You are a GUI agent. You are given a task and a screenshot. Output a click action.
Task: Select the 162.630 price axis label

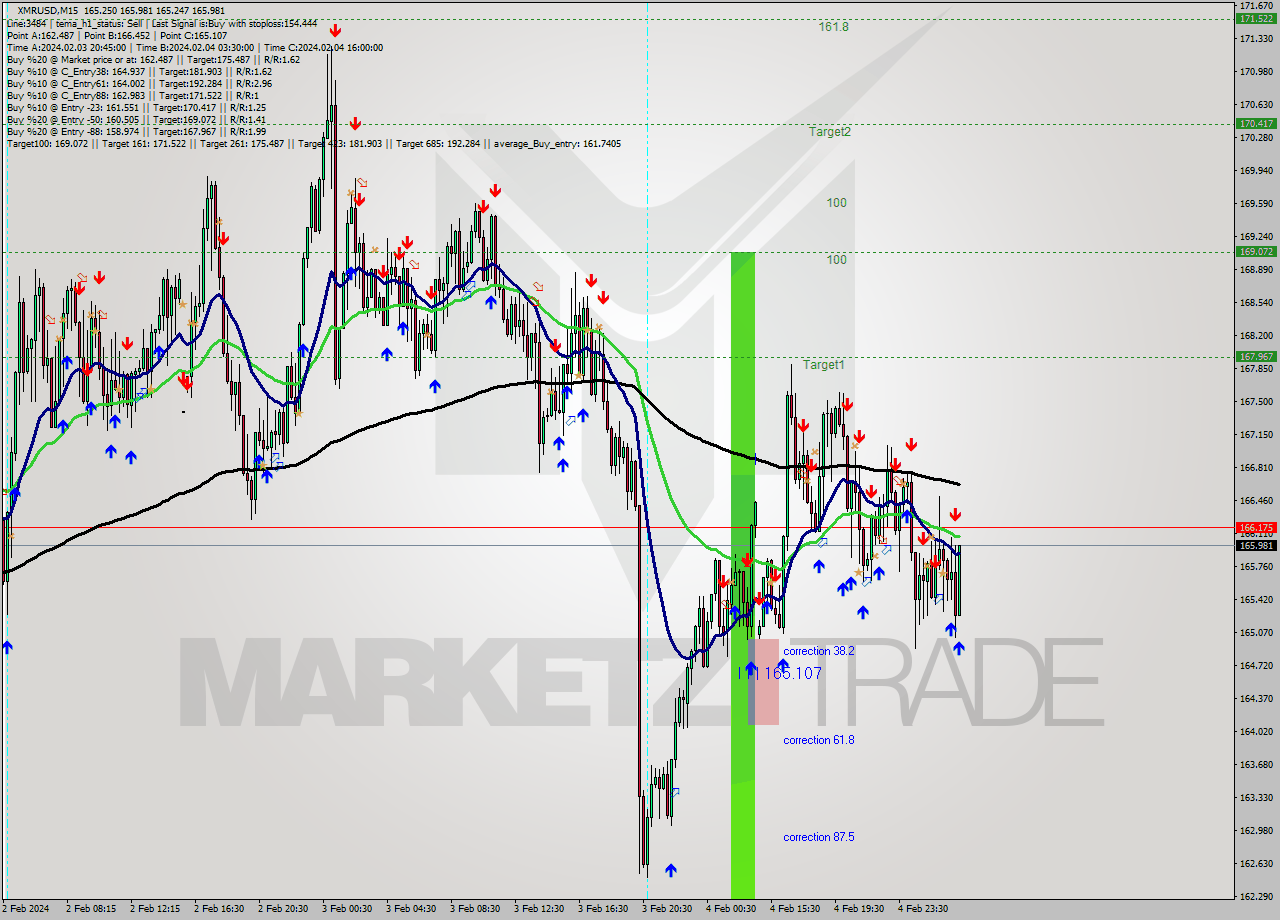pyautogui.click(x=1256, y=863)
